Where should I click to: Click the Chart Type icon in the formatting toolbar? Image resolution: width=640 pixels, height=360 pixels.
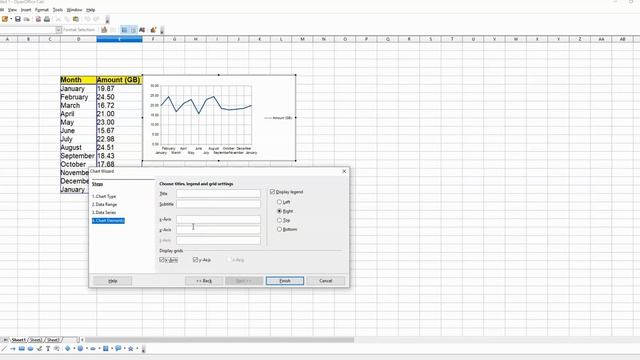coord(104,30)
